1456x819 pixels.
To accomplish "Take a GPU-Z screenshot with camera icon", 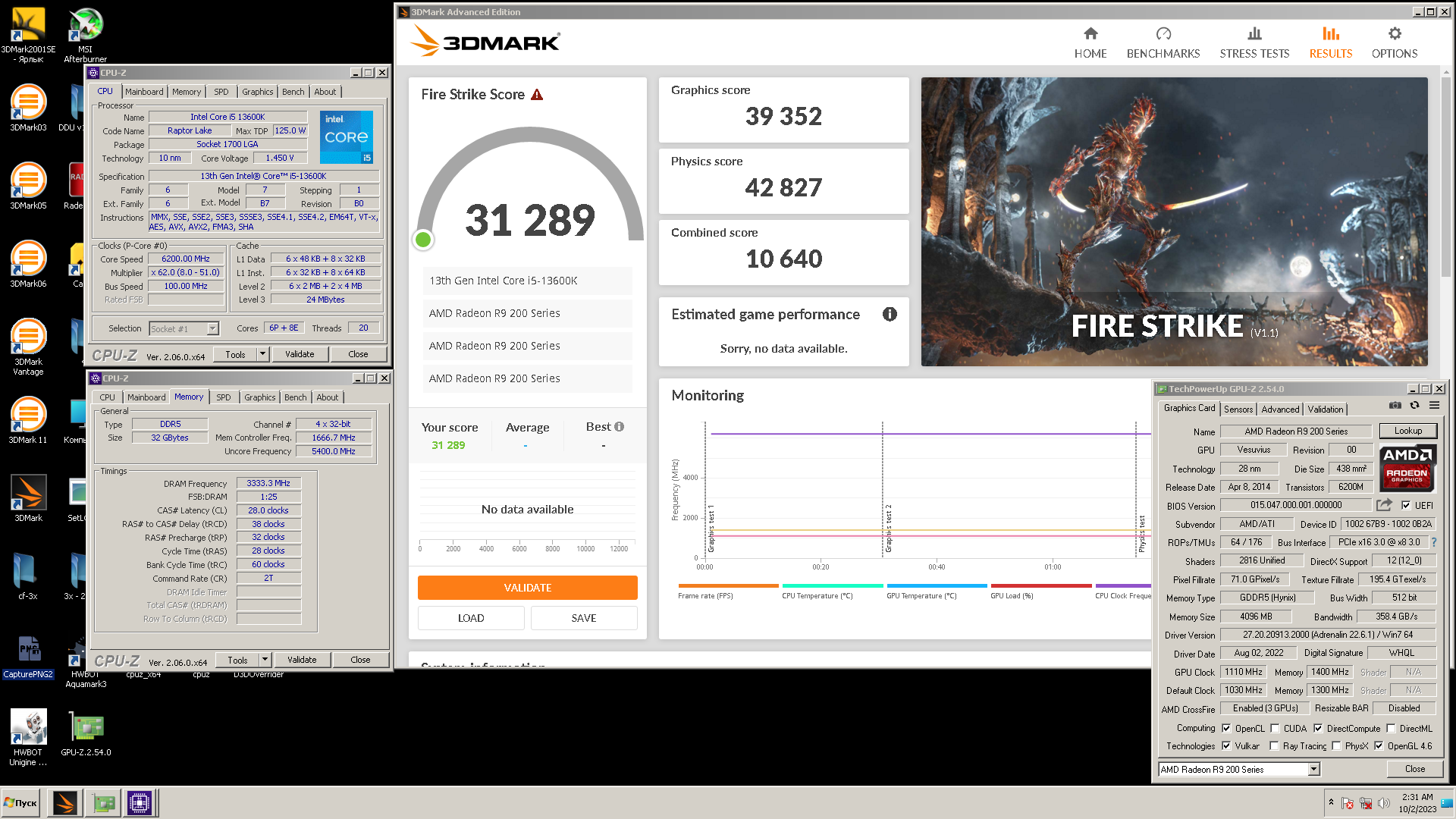I will (1395, 406).
